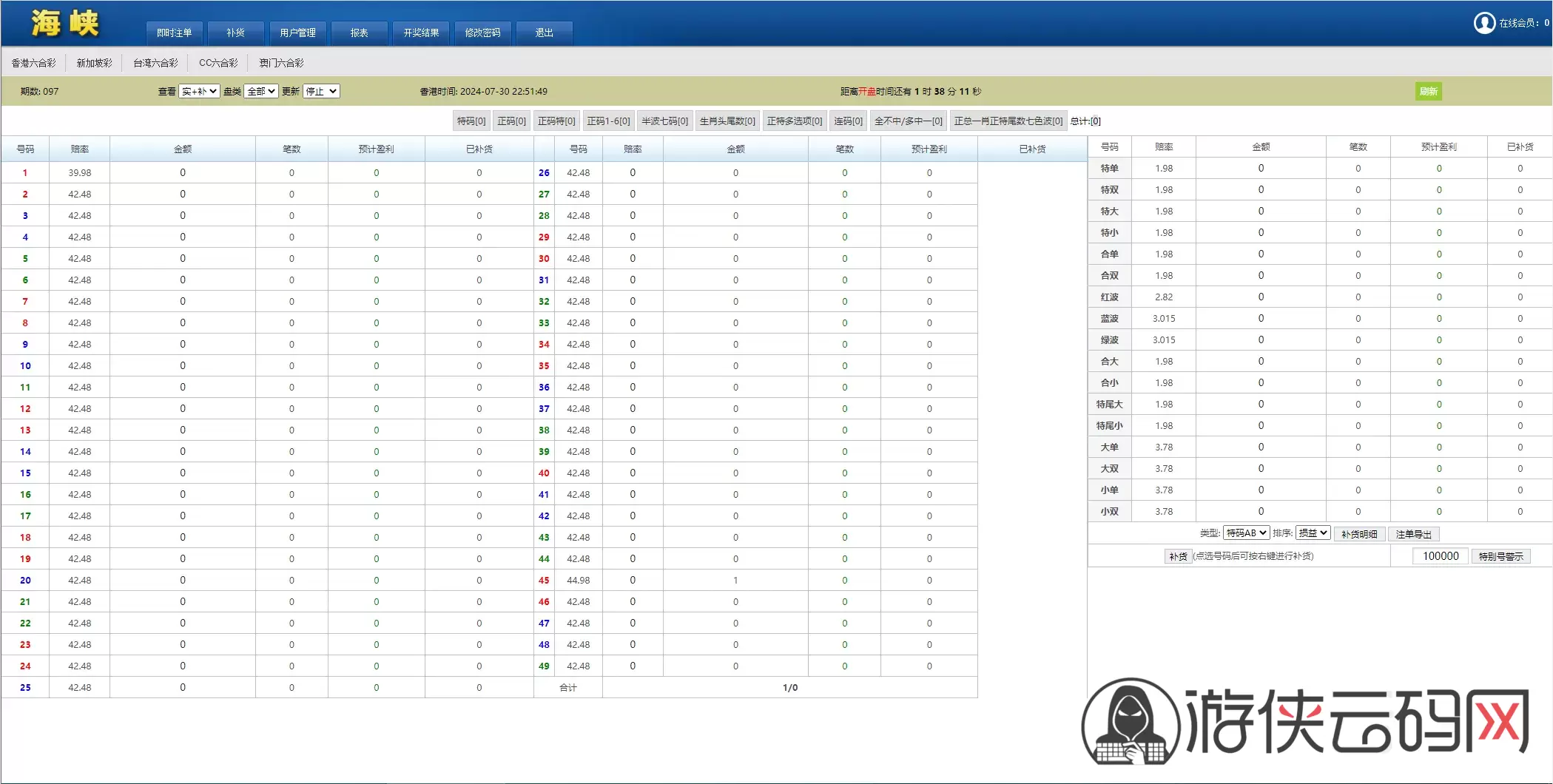Click the online member avatar icon

coord(1484,23)
